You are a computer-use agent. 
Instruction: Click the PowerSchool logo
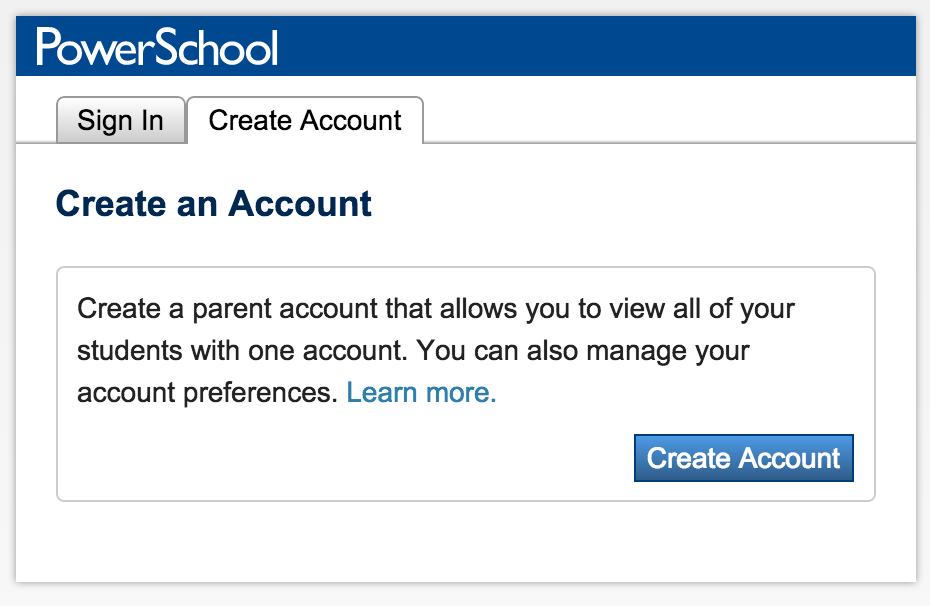[x=157, y=48]
